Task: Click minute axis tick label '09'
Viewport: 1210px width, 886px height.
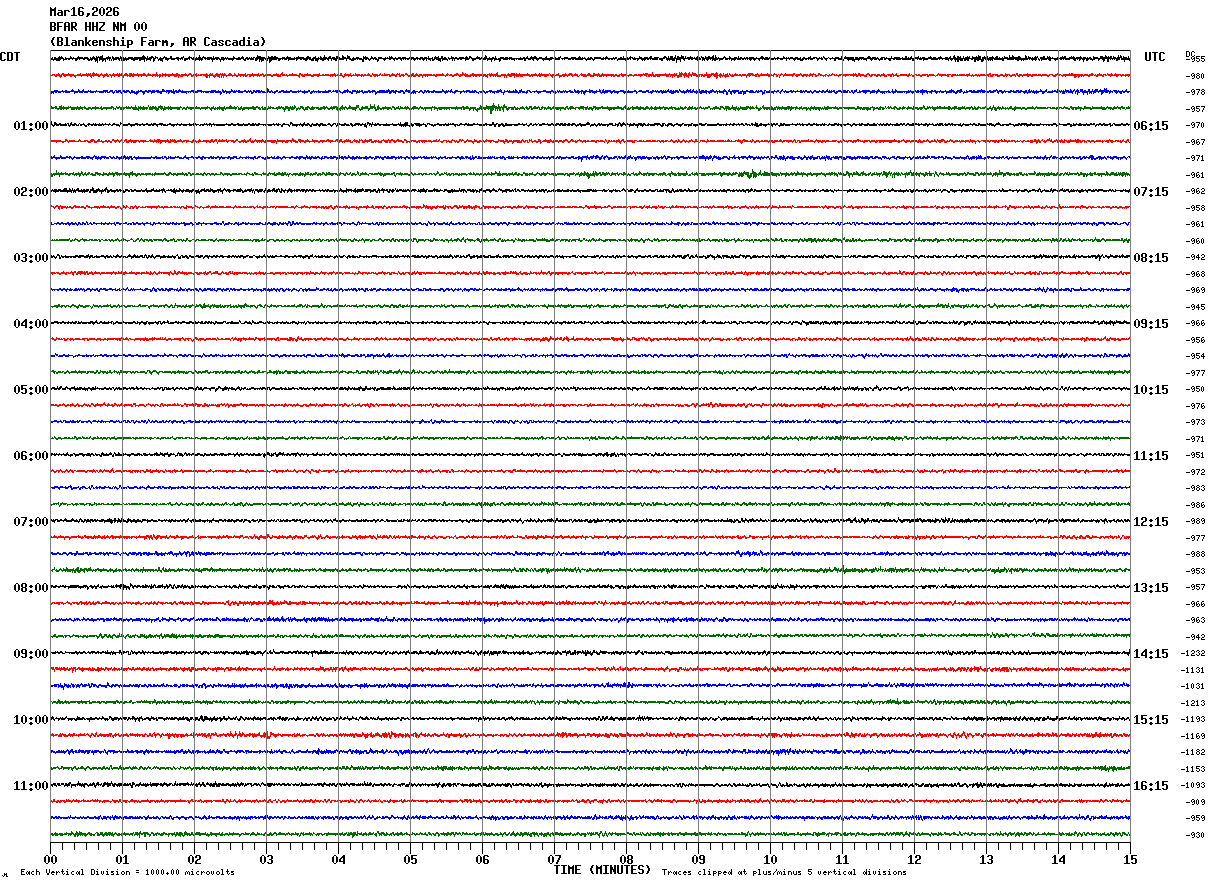Action: tap(698, 859)
